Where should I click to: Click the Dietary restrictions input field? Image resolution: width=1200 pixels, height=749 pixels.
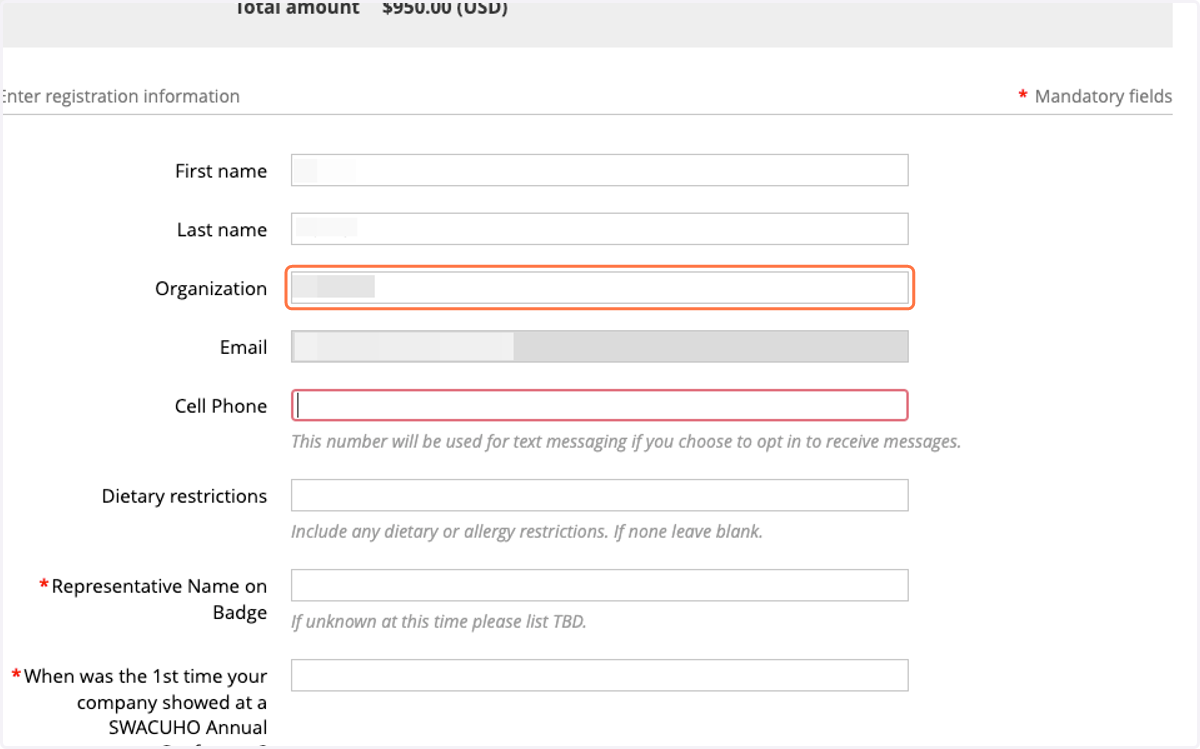(599, 495)
